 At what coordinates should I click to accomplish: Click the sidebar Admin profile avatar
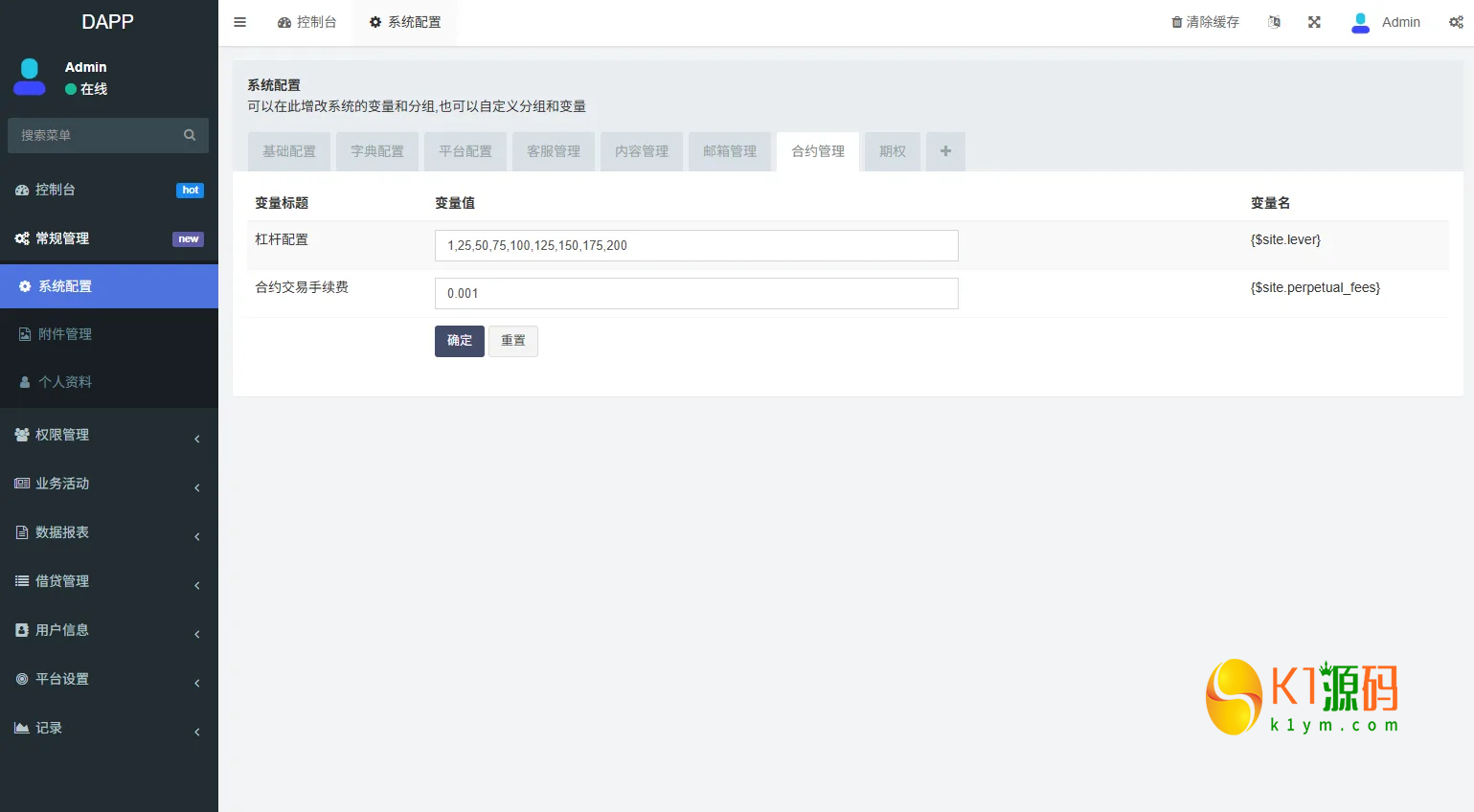tap(29, 77)
